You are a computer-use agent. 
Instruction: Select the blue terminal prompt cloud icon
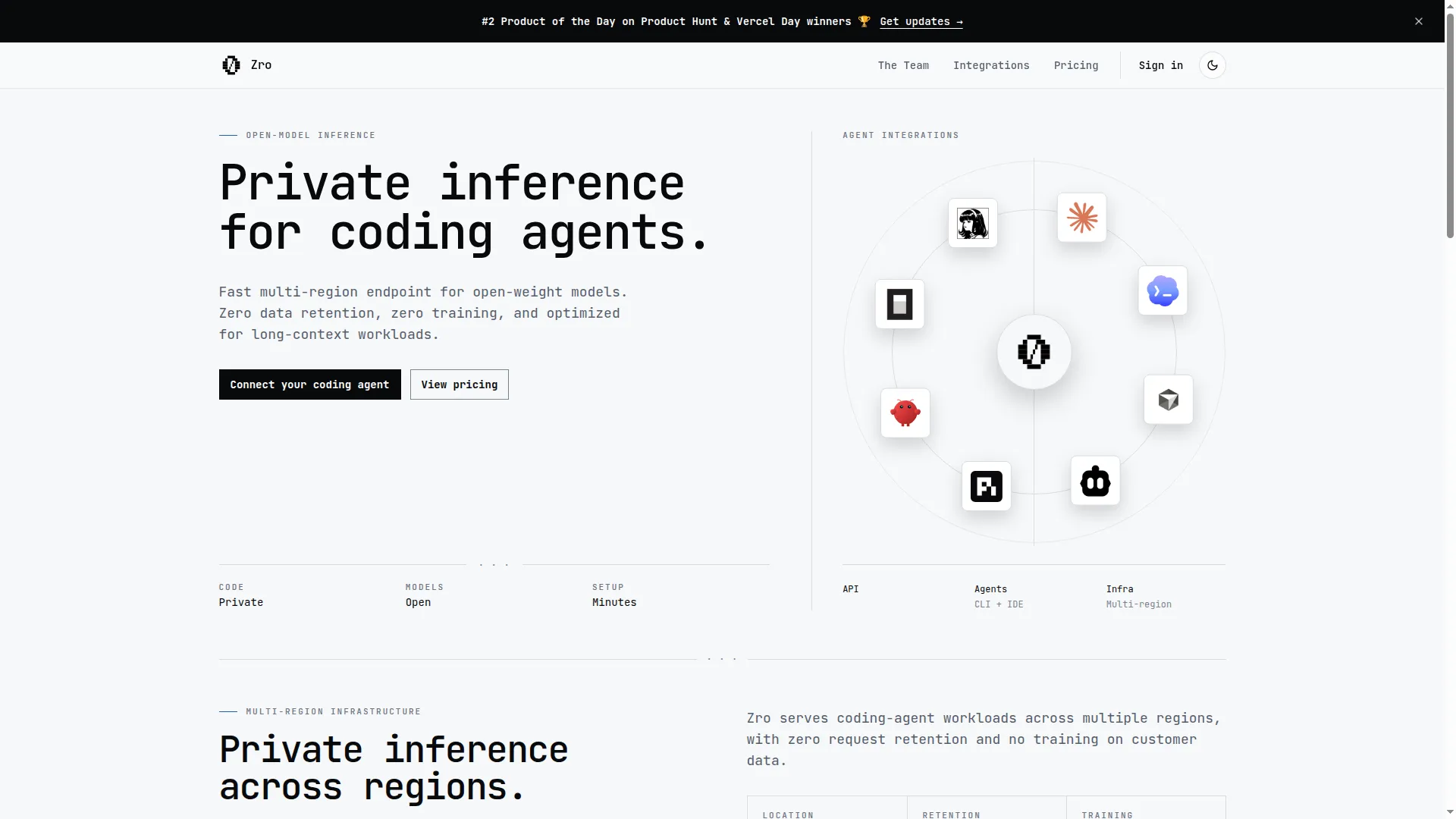pyautogui.click(x=1163, y=290)
